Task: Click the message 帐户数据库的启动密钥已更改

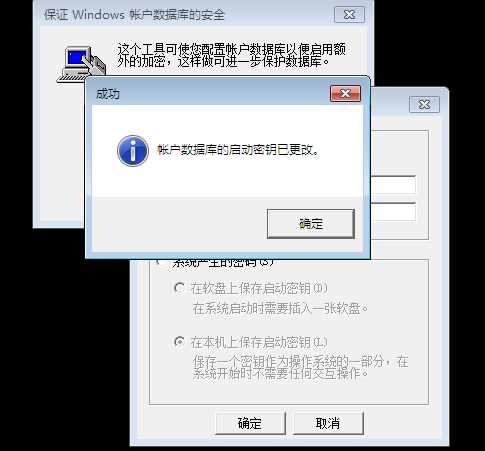Action: click(239, 150)
